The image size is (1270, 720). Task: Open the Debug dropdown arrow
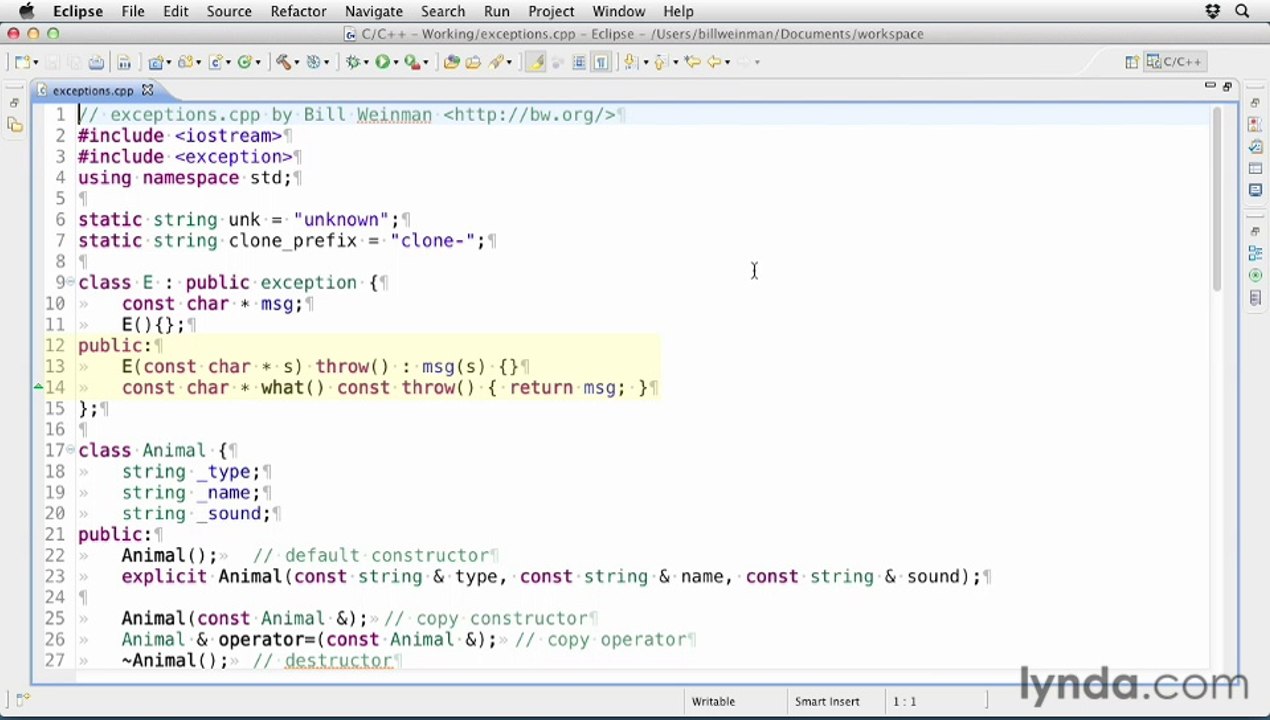(x=366, y=63)
